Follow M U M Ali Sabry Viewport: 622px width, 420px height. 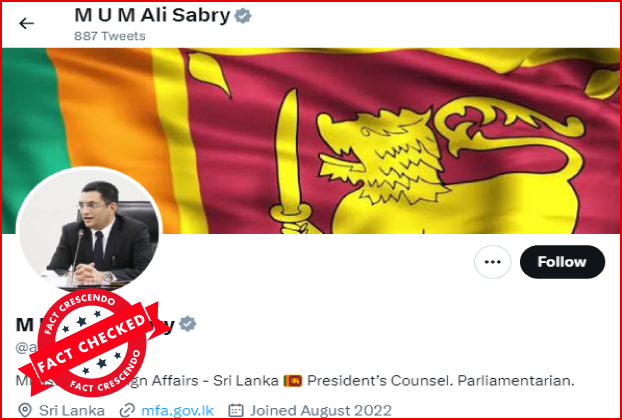562,262
